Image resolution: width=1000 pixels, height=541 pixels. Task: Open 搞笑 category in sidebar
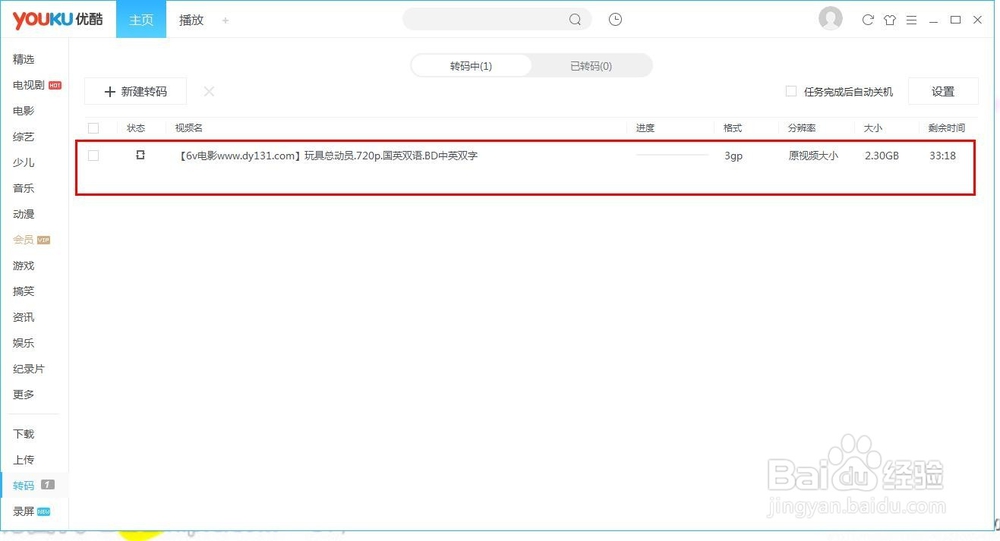[24, 292]
